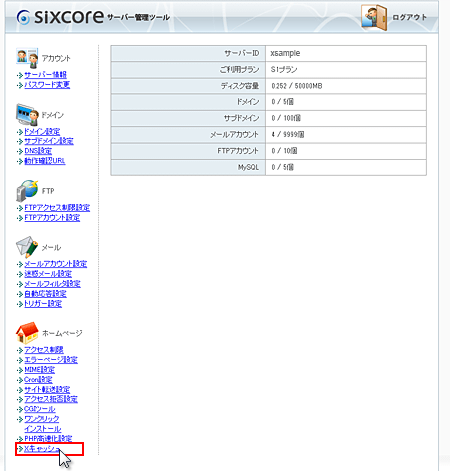This screenshot has width=450, height=471.
Task: Open the パスワード変更 link
Action: (x=47, y=85)
